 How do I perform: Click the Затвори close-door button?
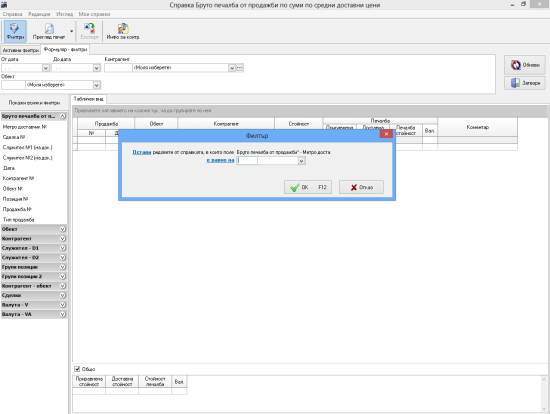click(x=525, y=83)
